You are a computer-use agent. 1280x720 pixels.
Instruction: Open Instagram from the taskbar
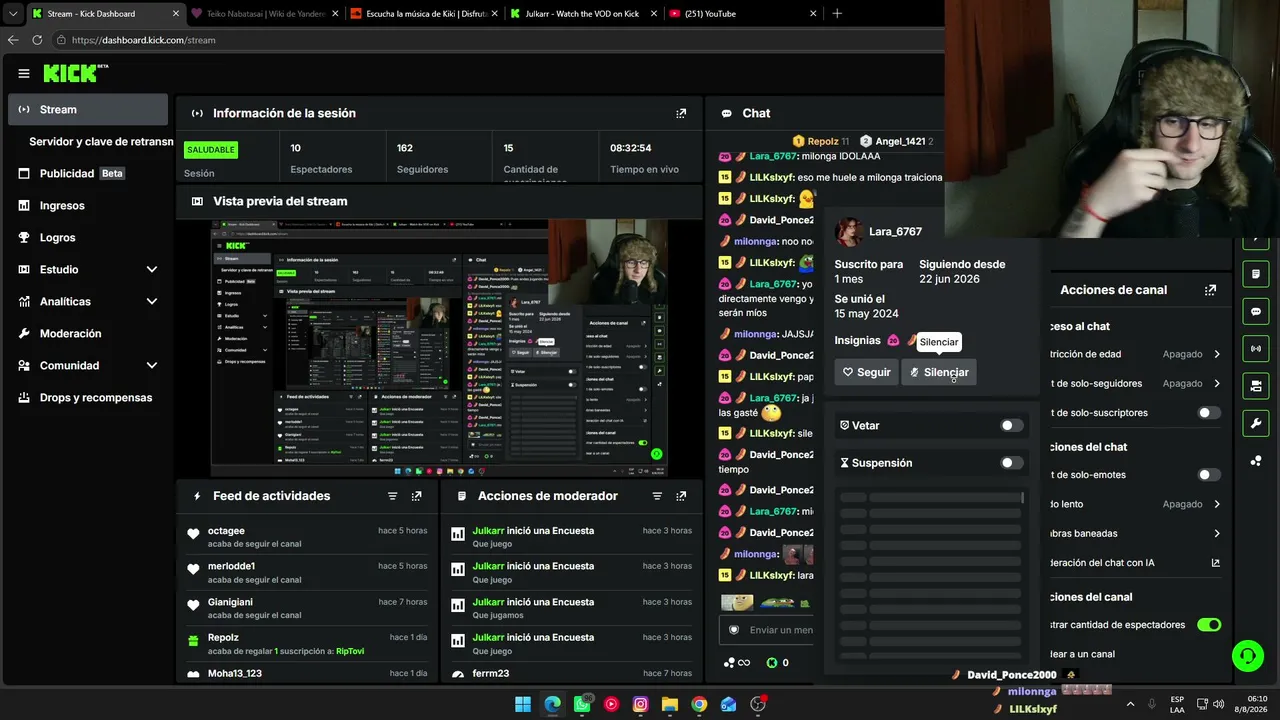coord(640,704)
